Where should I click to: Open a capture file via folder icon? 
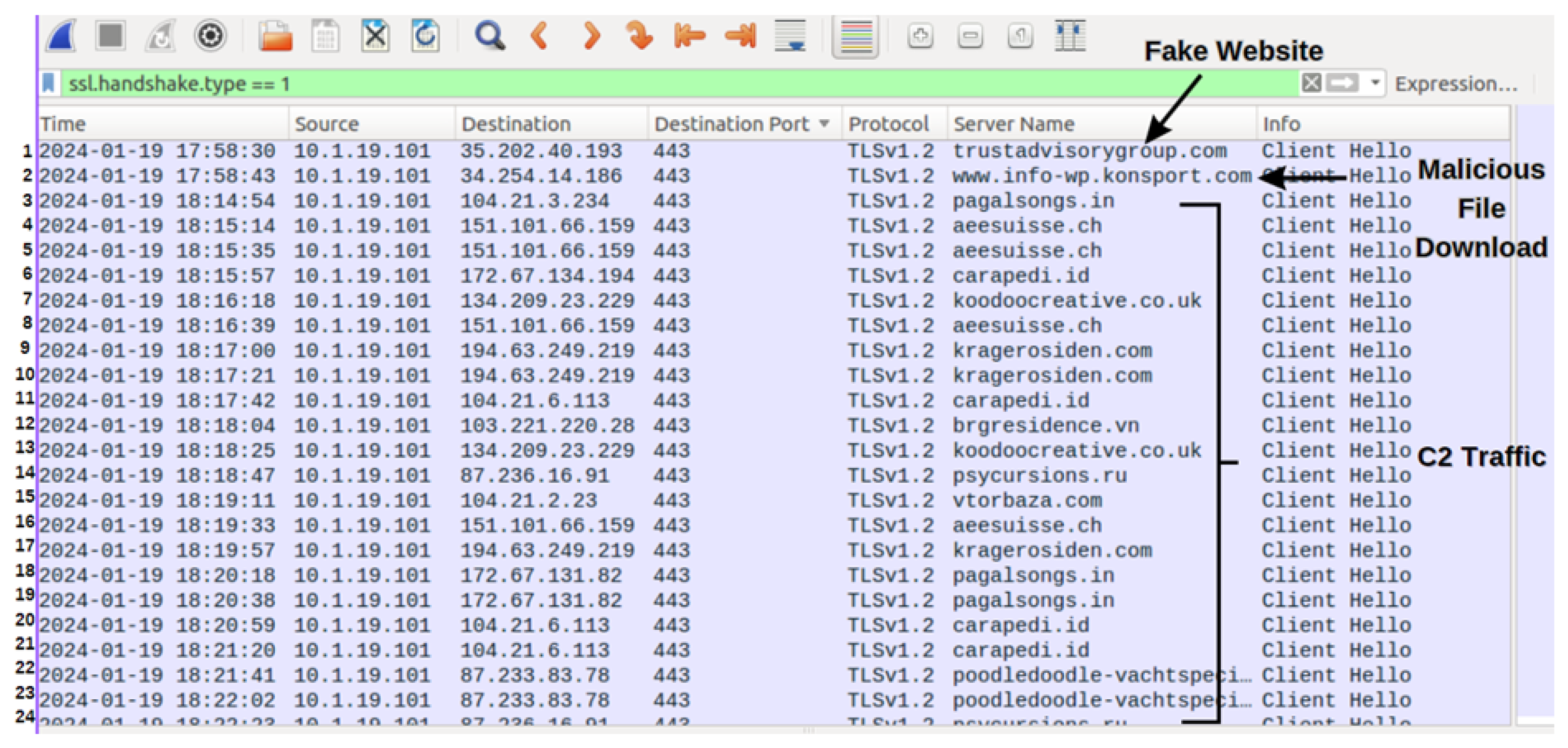click(275, 37)
